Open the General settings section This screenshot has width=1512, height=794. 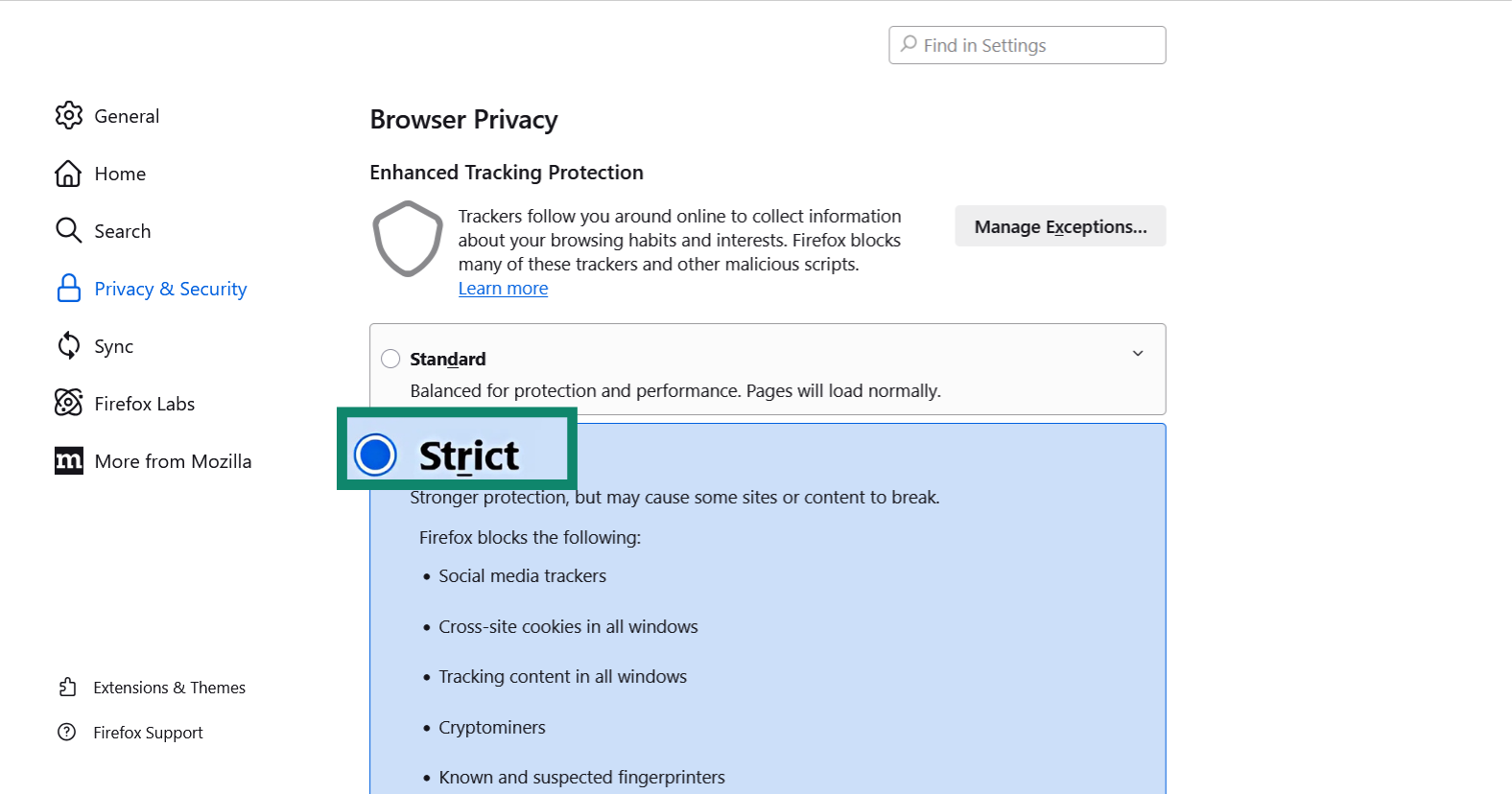pyautogui.click(x=126, y=116)
